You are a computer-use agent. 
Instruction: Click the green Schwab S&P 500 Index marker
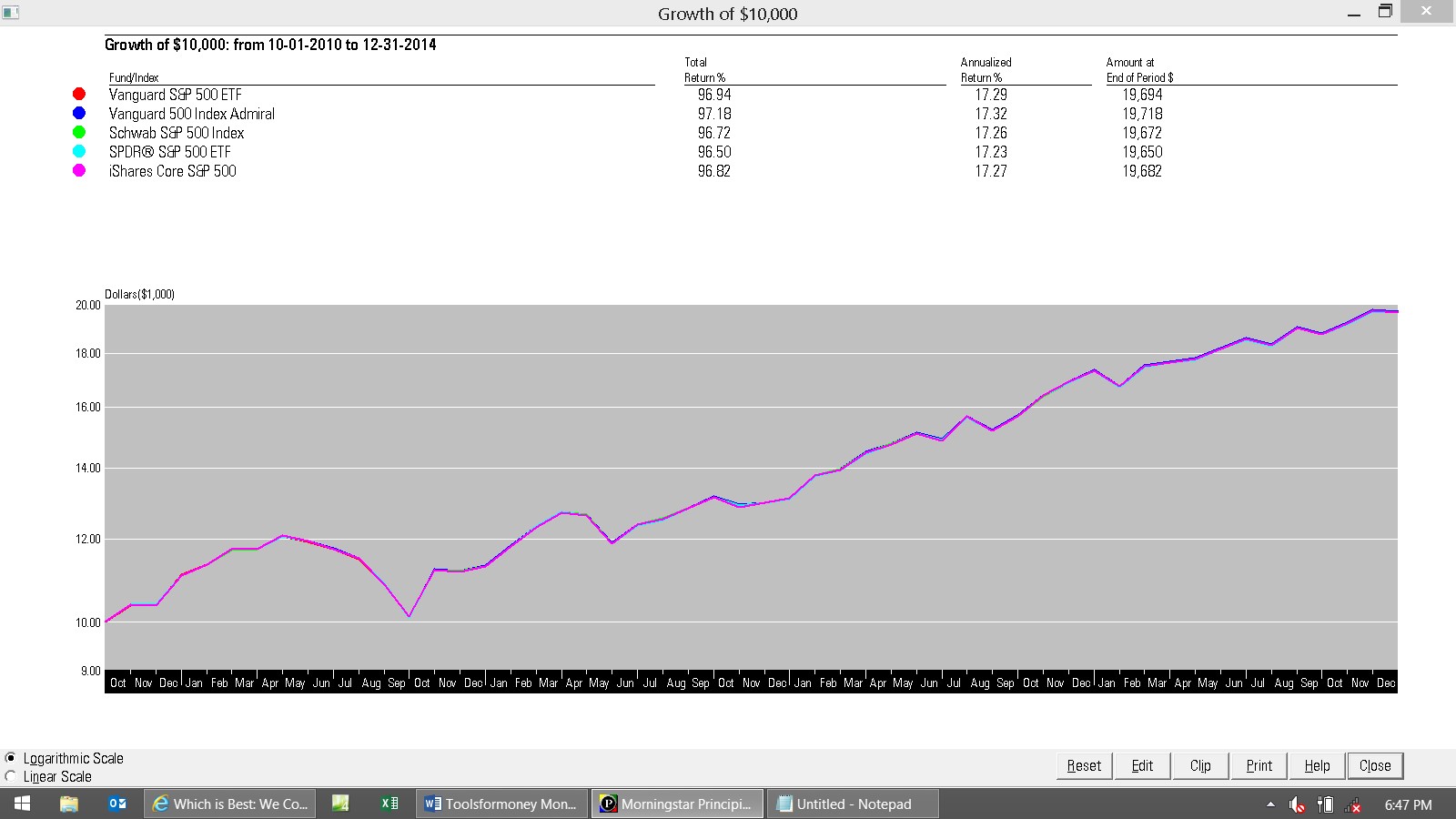(79, 132)
